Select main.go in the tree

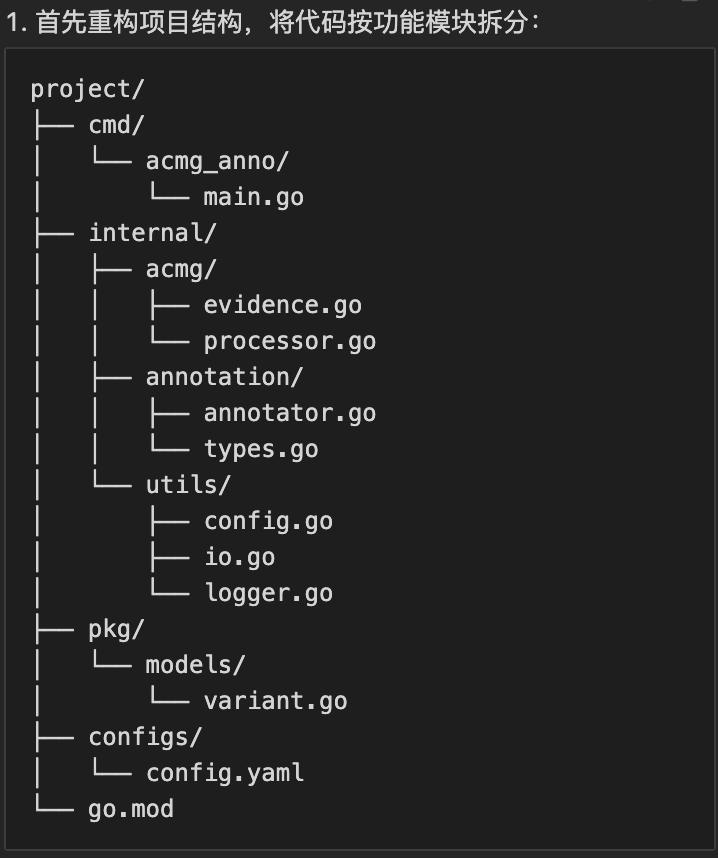[253, 197]
